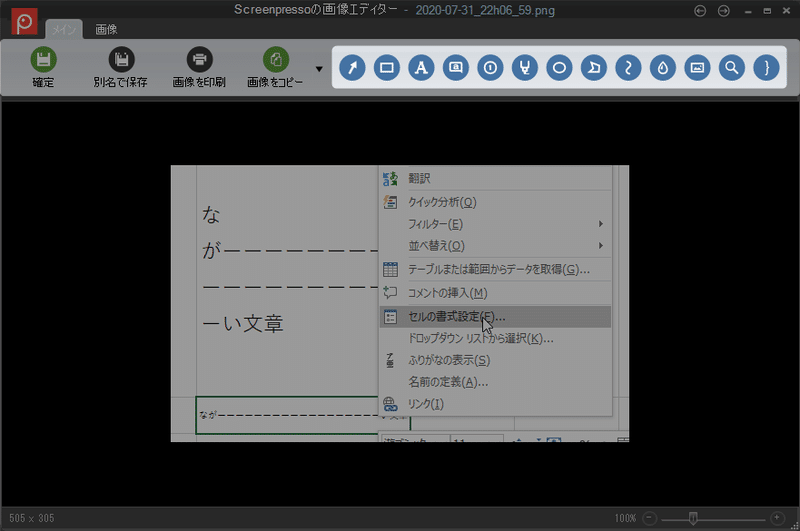The image size is (800, 531).
Task: Click the 別名で保存 save-as icon
Action: pos(121,60)
